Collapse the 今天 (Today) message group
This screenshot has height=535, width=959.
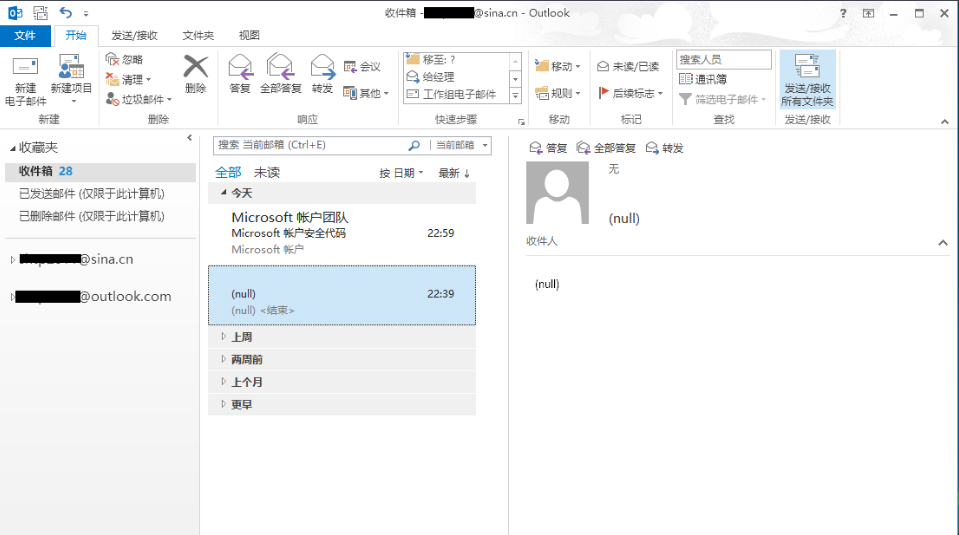pyautogui.click(x=223, y=193)
